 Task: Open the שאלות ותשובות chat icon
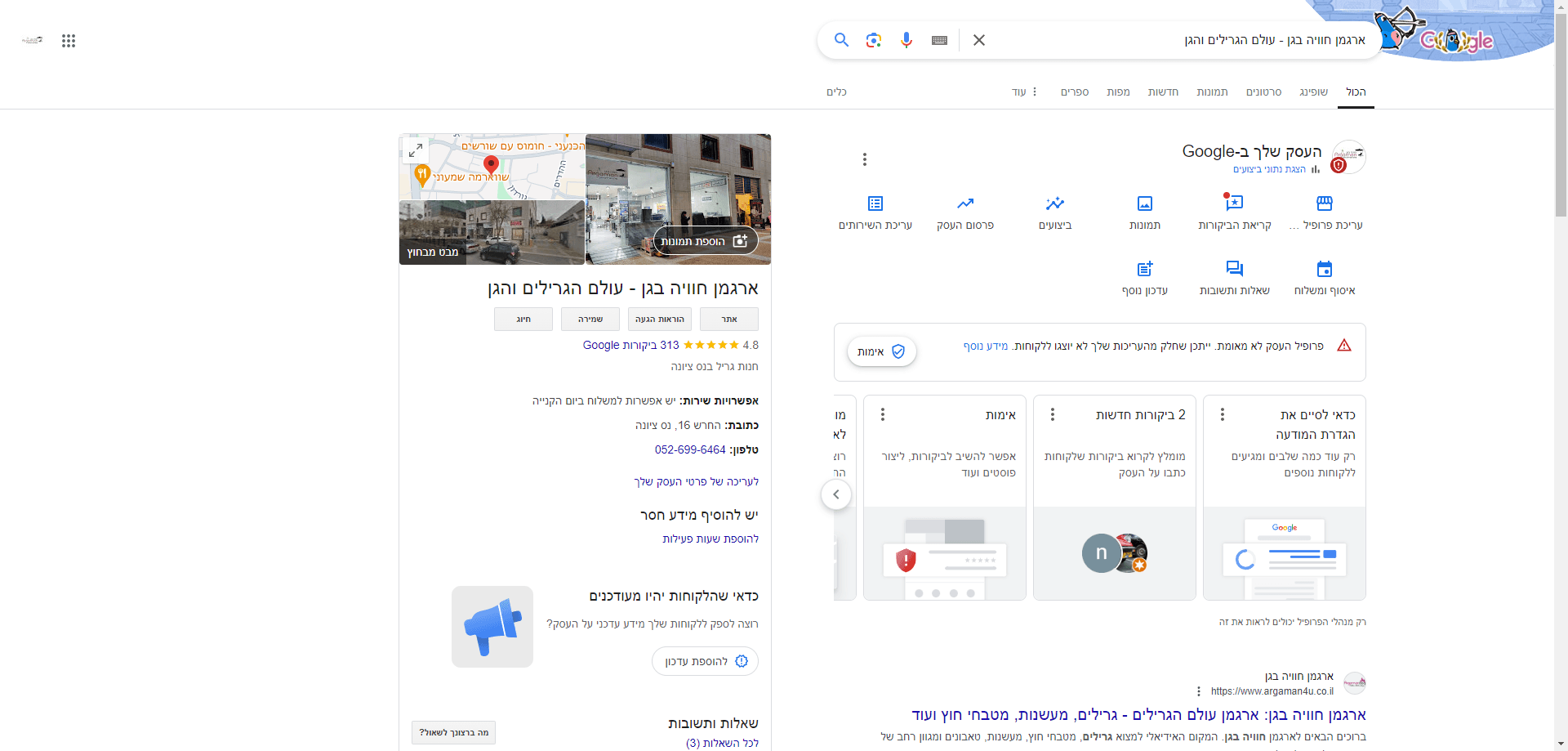click(x=1235, y=269)
